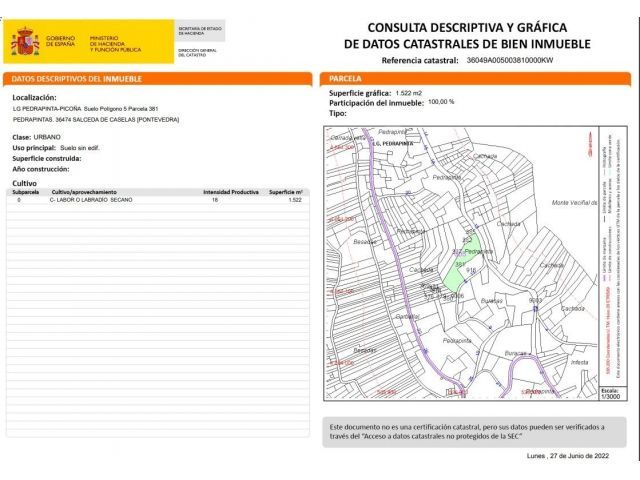Image resolution: width=640 pixels, height=480 pixels.
Task: Click the 'Infesta' map label
Action: (x=580, y=362)
